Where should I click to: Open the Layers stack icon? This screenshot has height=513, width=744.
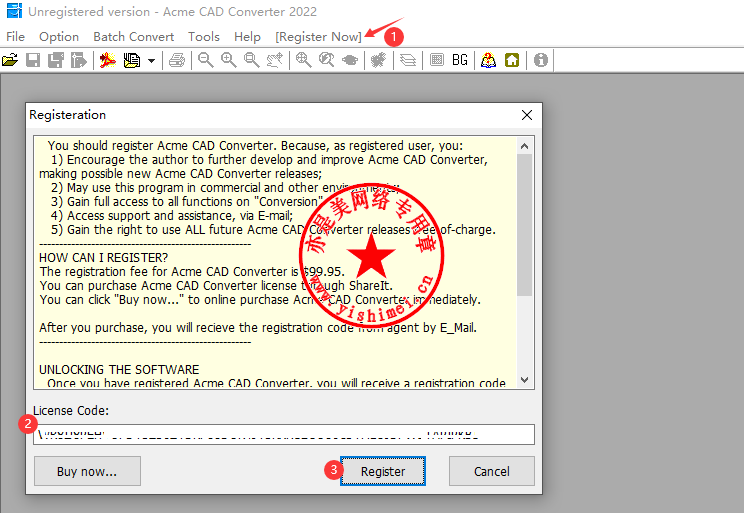coord(408,60)
